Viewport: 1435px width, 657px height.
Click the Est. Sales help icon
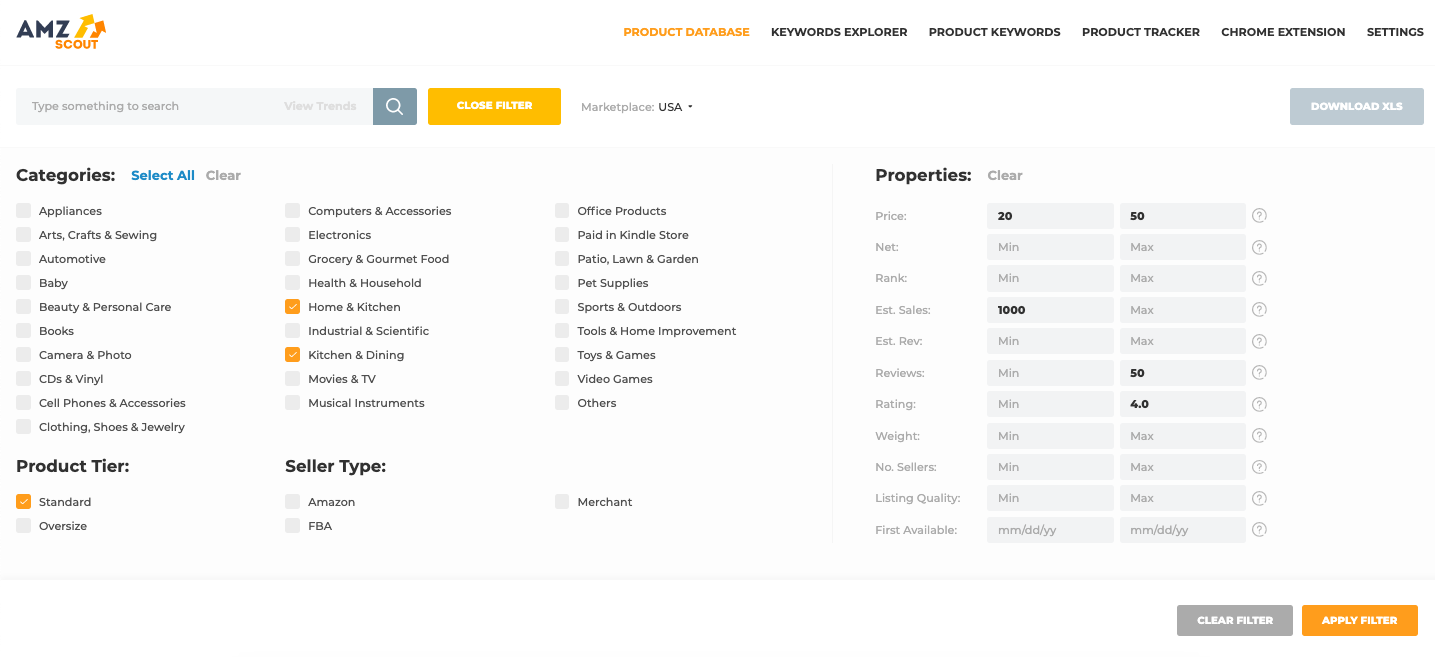[1259, 309]
